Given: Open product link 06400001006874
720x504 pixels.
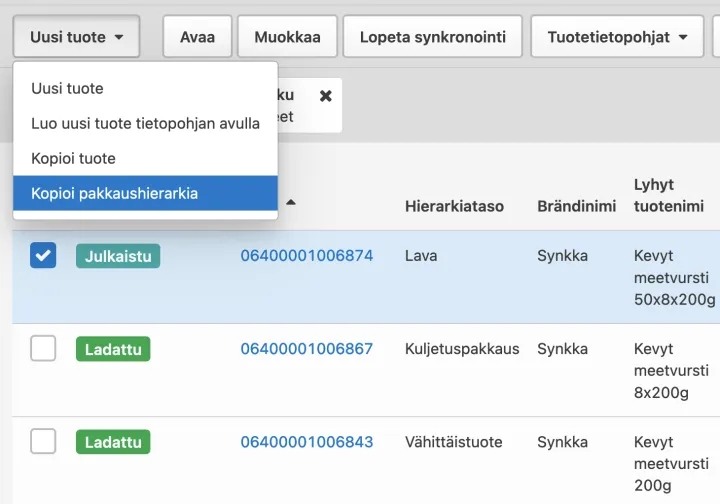Looking at the screenshot, I should pos(306,256).
